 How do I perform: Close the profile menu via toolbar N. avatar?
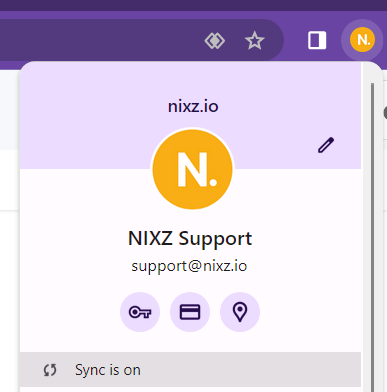coord(362,40)
